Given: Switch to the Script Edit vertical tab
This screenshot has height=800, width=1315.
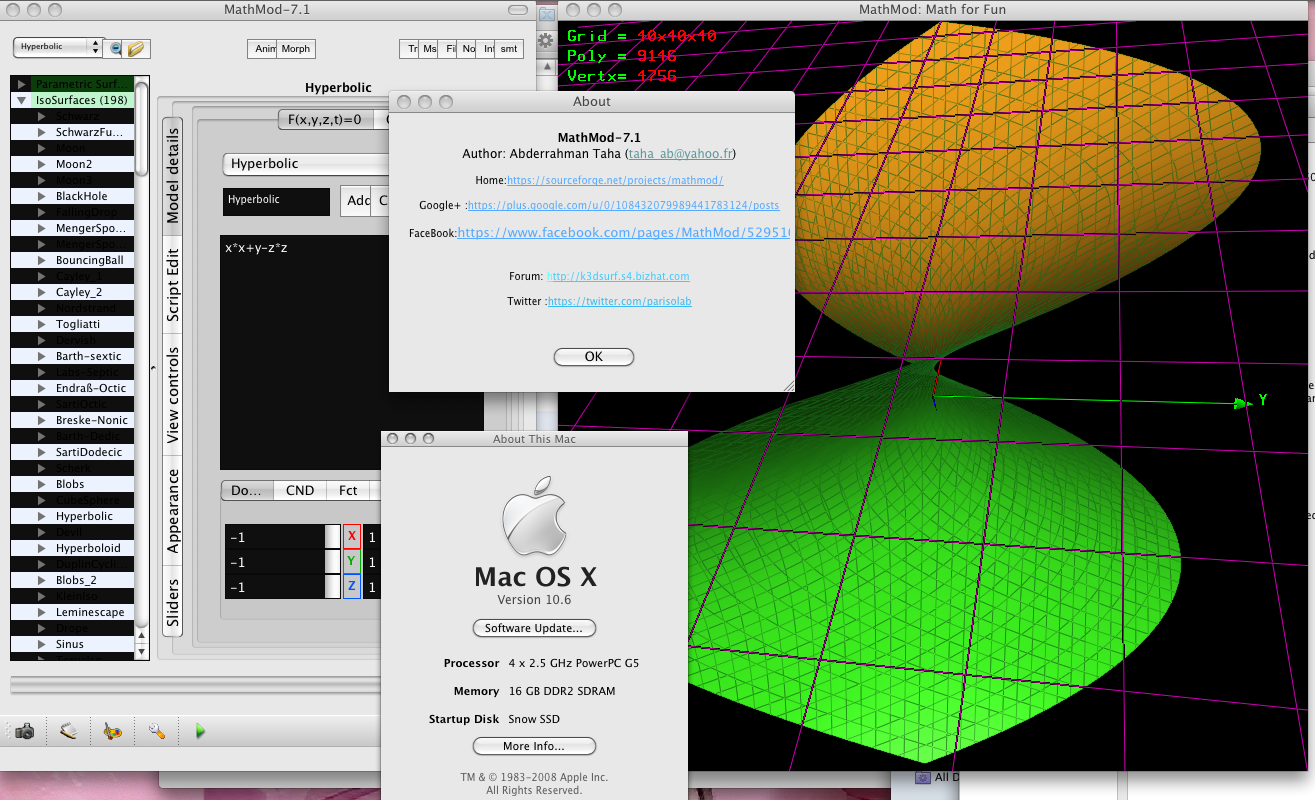Looking at the screenshot, I should click(173, 285).
